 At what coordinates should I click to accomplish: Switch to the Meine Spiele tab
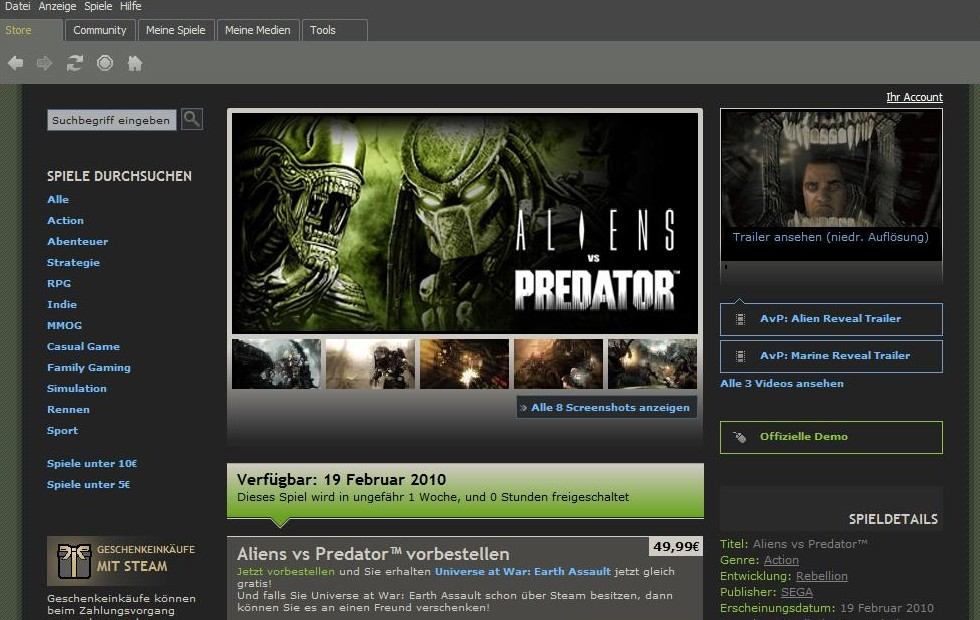pos(176,30)
